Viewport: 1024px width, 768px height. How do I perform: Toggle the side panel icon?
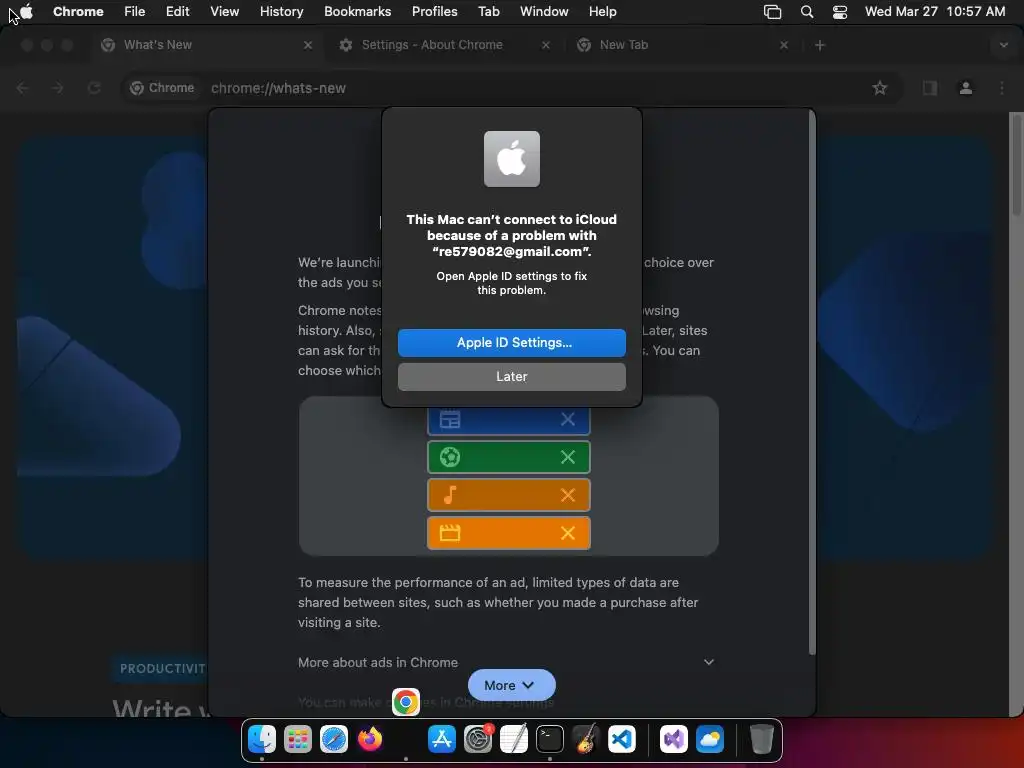pos(930,88)
